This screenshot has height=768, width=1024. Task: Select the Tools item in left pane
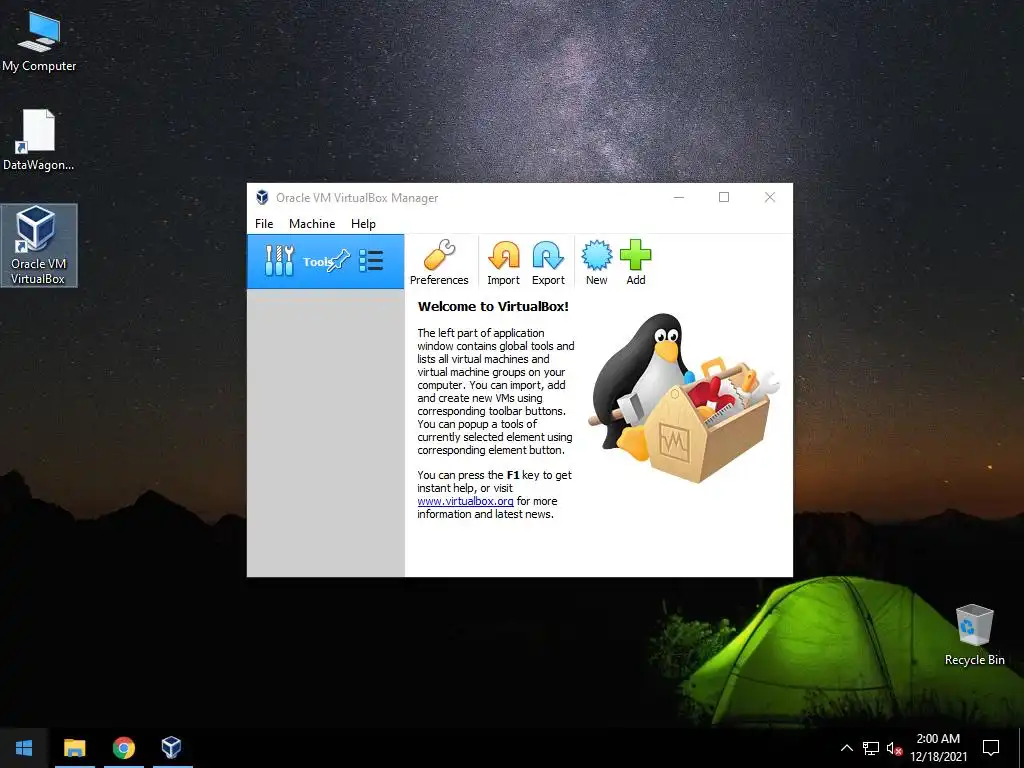coord(325,261)
